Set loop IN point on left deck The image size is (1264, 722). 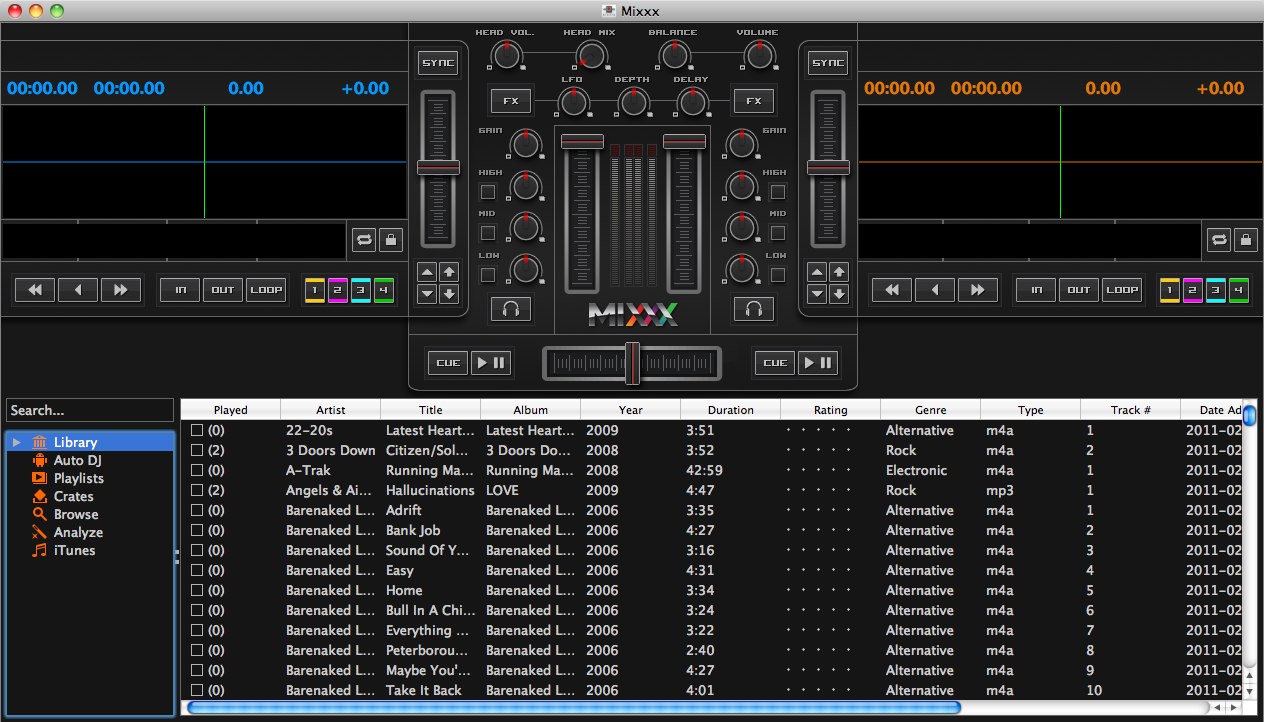click(180, 290)
